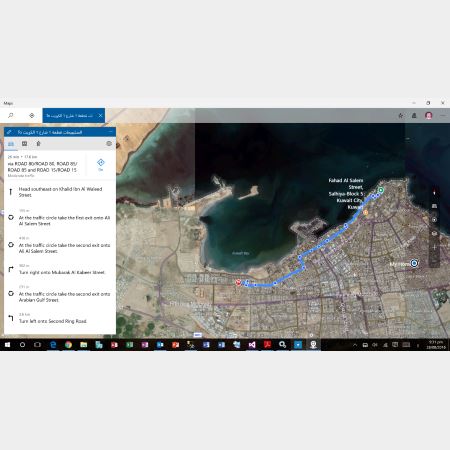Click the pencil edit icon in directions header
The width and height of the screenshot is (450, 450).
click(9, 132)
